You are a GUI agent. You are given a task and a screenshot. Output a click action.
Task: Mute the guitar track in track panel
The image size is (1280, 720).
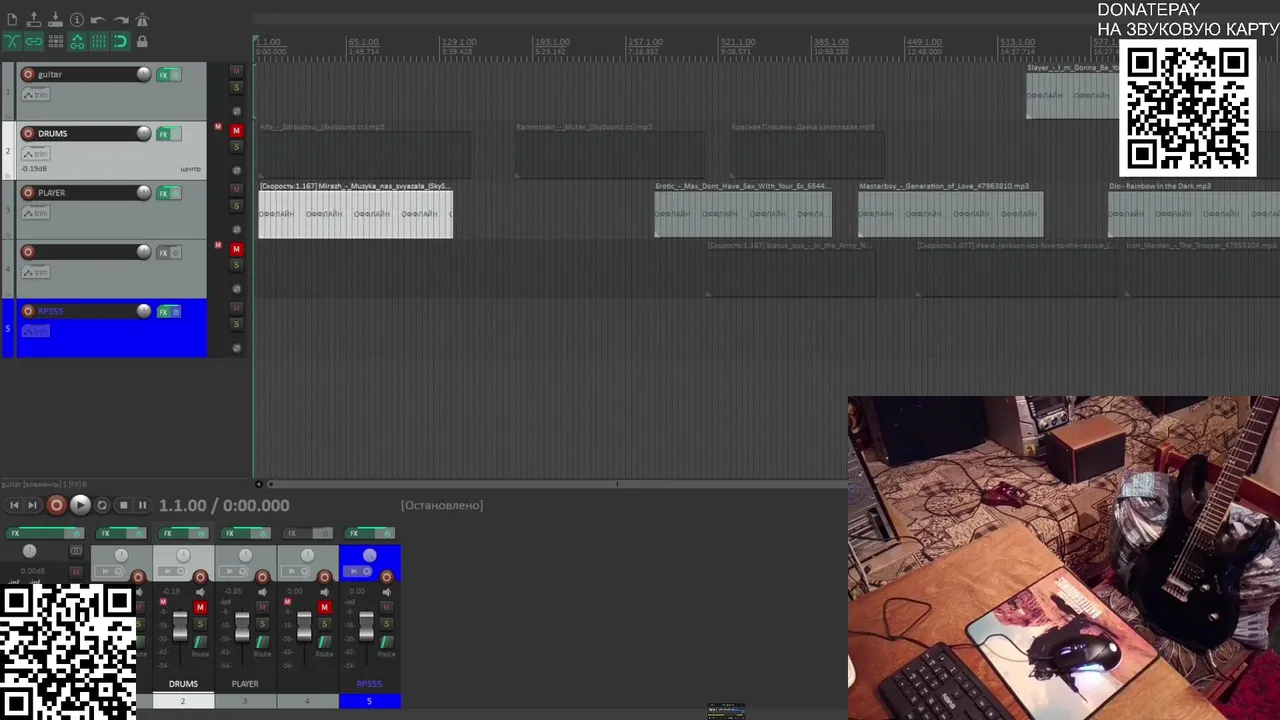coord(236,71)
